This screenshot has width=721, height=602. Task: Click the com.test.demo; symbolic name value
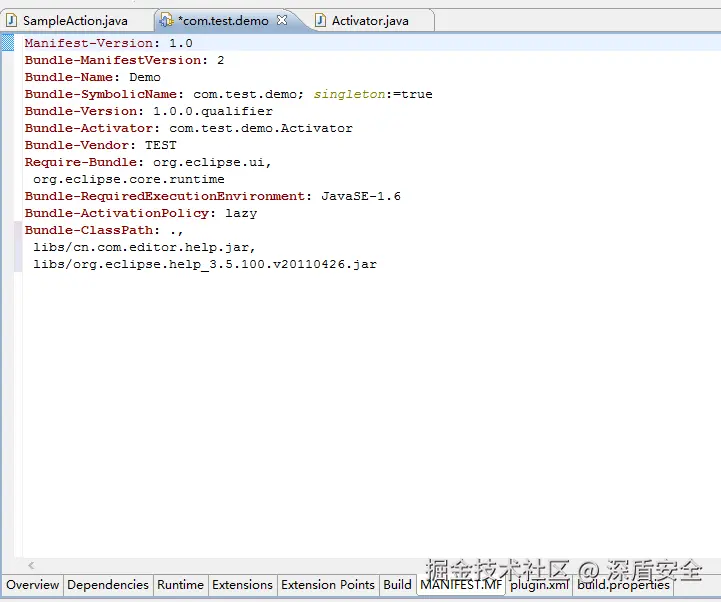click(248, 94)
